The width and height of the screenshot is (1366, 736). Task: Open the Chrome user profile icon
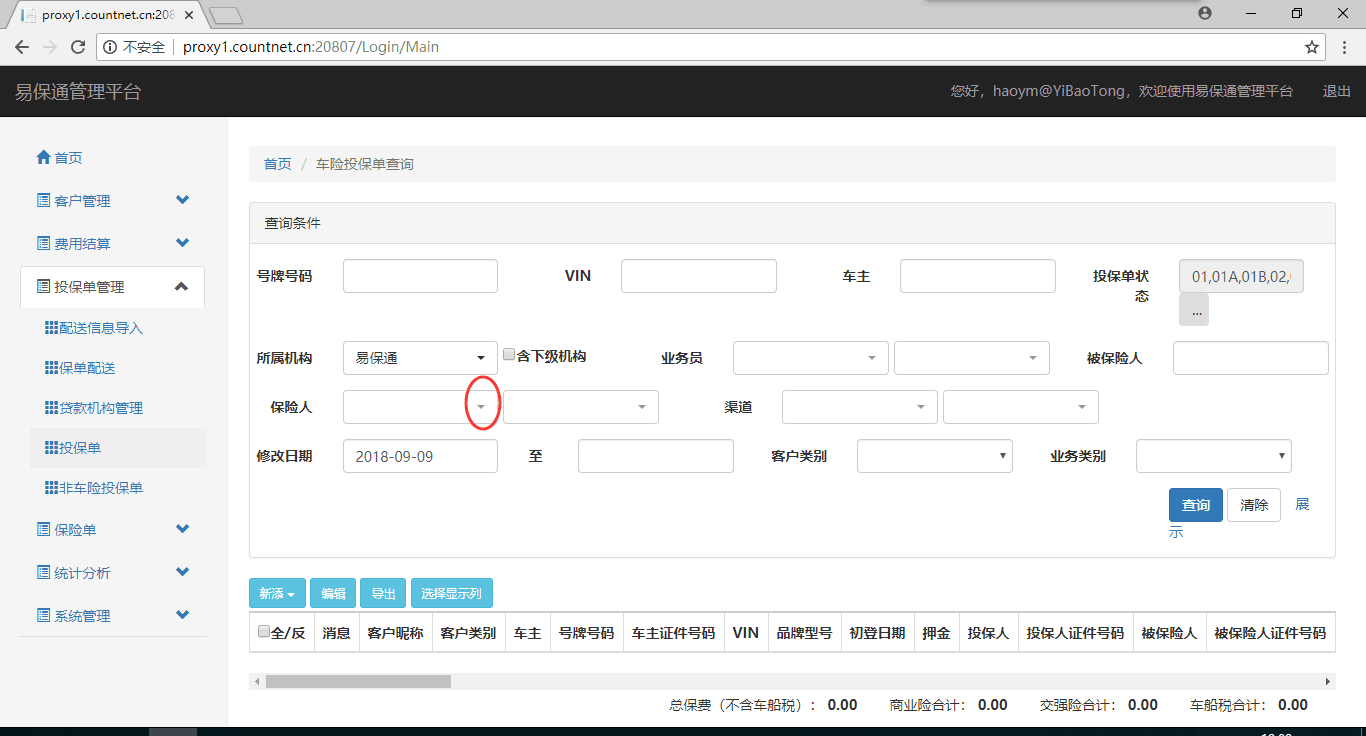pos(1205,13)
